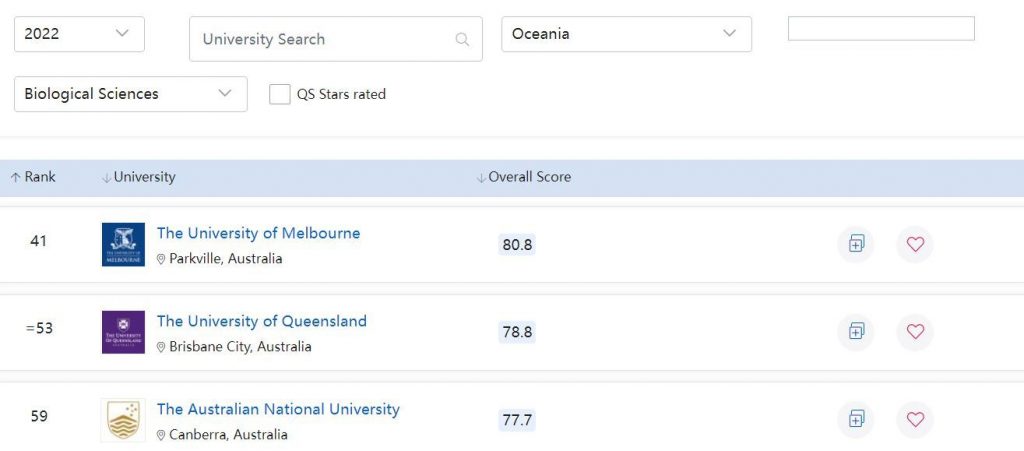Click the University Search input field

coord(320,40)
